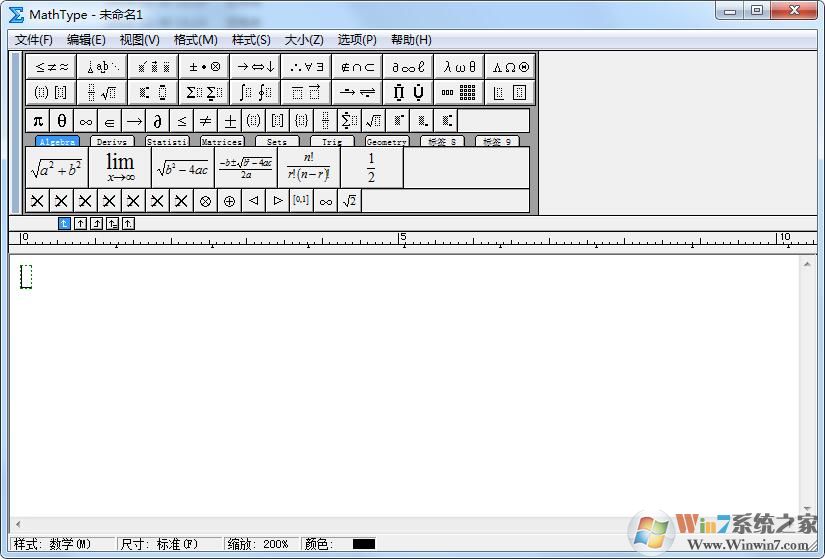Open the 格式(M) menu
Screen dimensions: 825x559
(195, 40)
